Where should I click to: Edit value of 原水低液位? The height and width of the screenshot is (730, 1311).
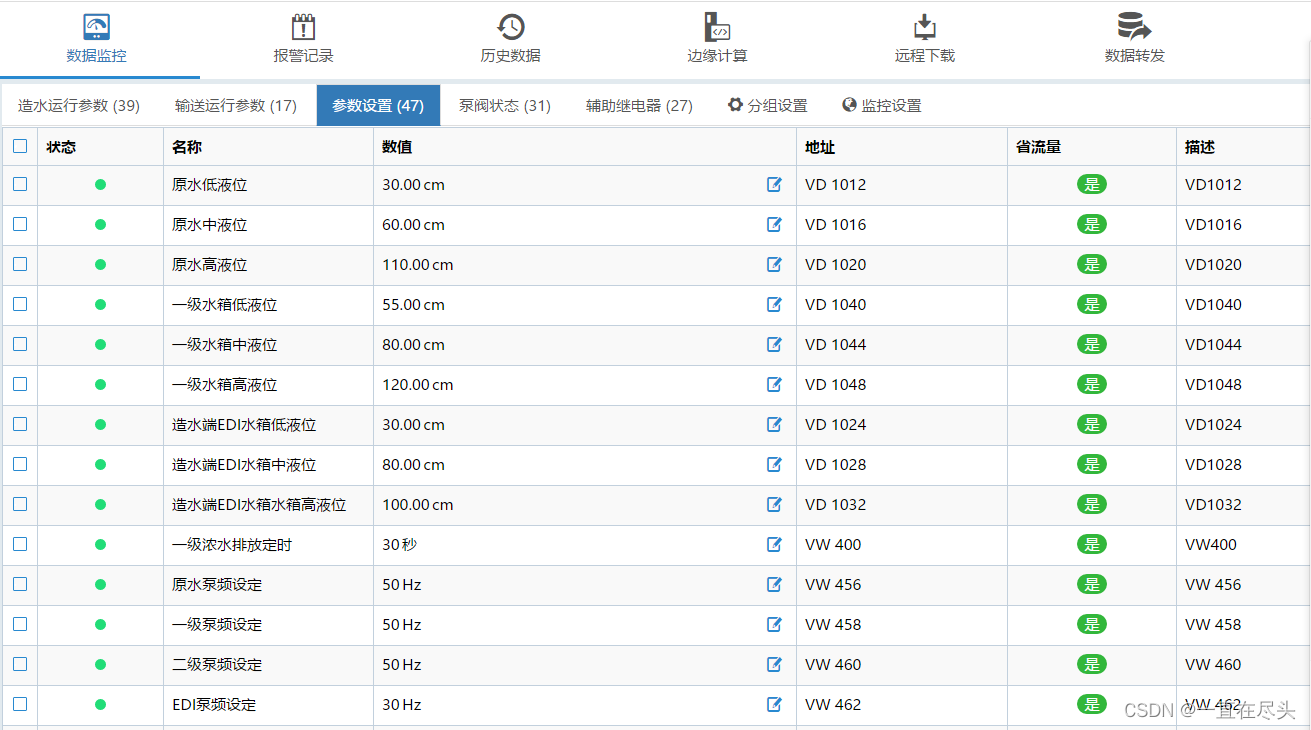coord(774,184)
